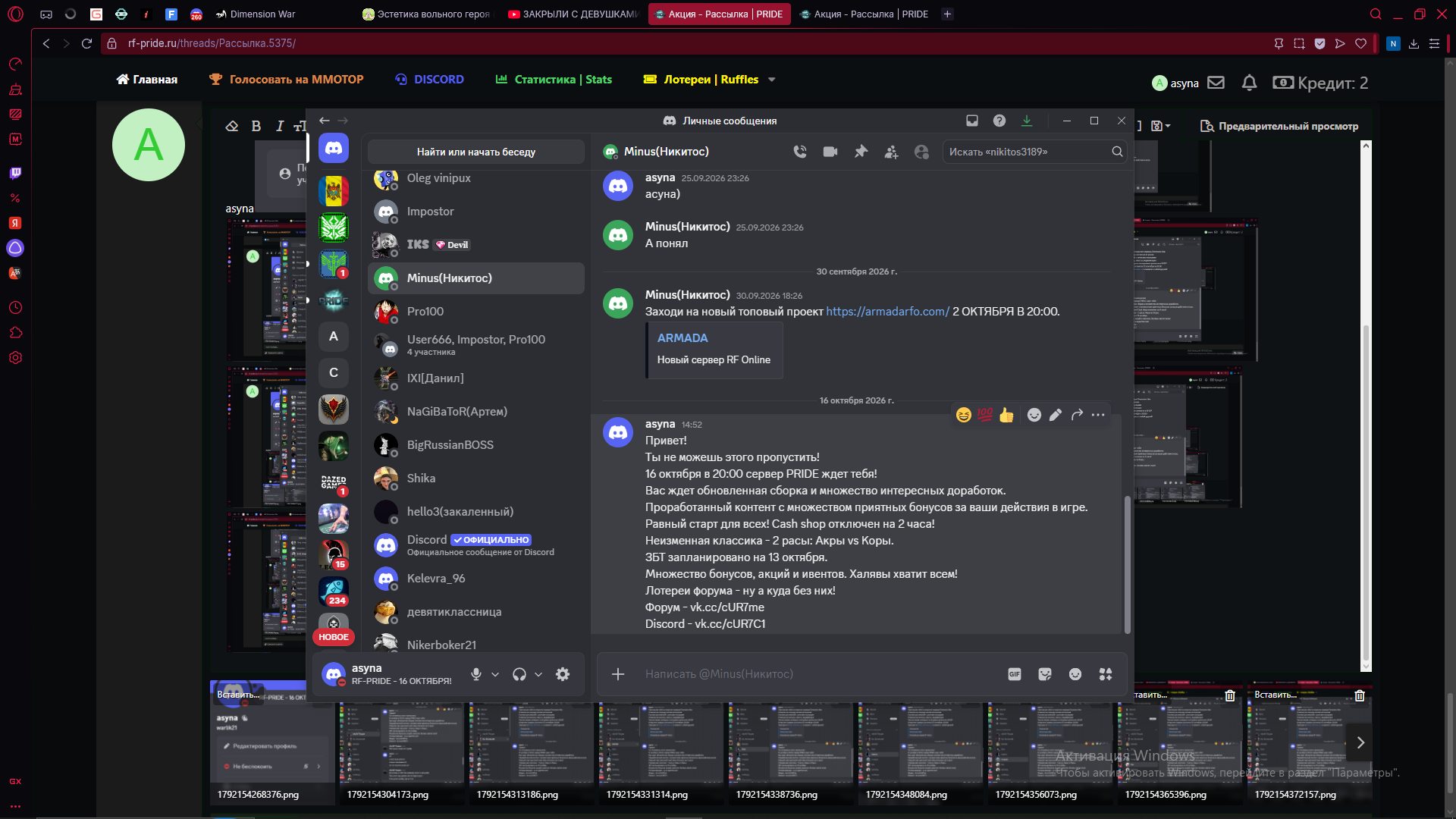Toggle italic formatting in forum editor

[280, 126]
